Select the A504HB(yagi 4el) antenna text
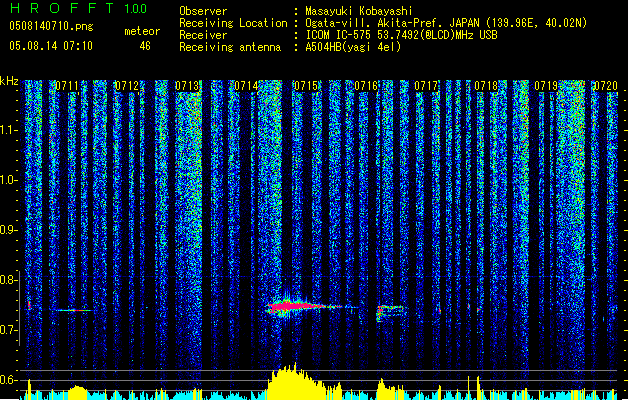The height and width of the screenshot is (400, 629). (x=353, y=47)
